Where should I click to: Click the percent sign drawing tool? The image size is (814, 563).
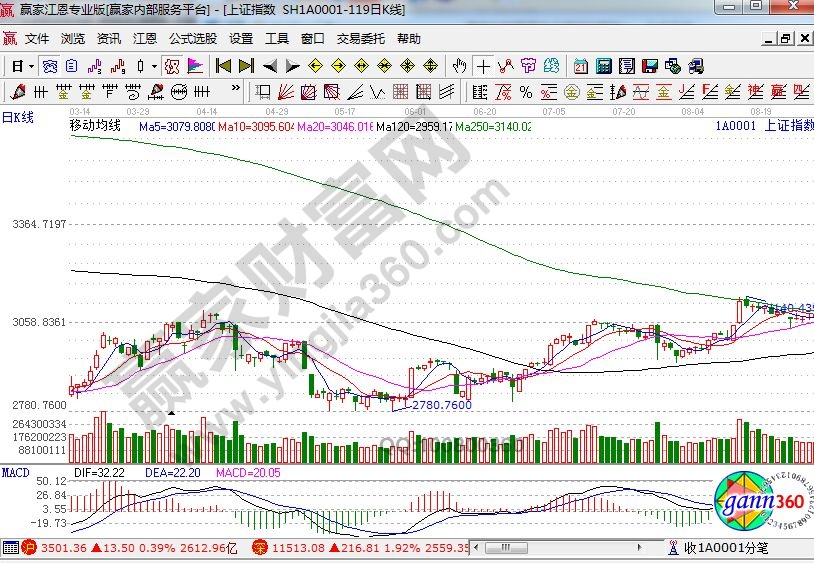coord(525,92)
